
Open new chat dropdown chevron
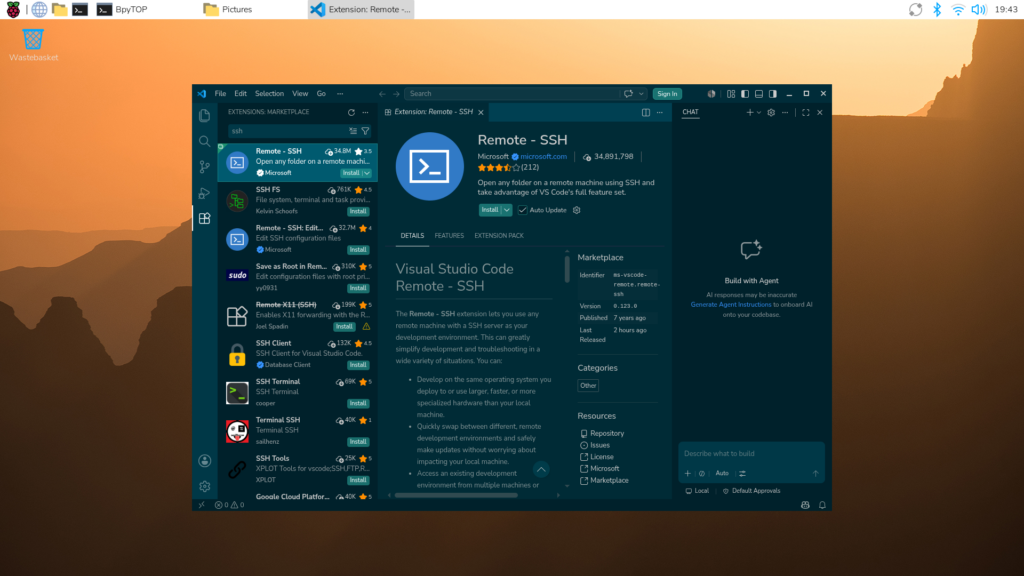pyautogui.click(x=759, y=112)
